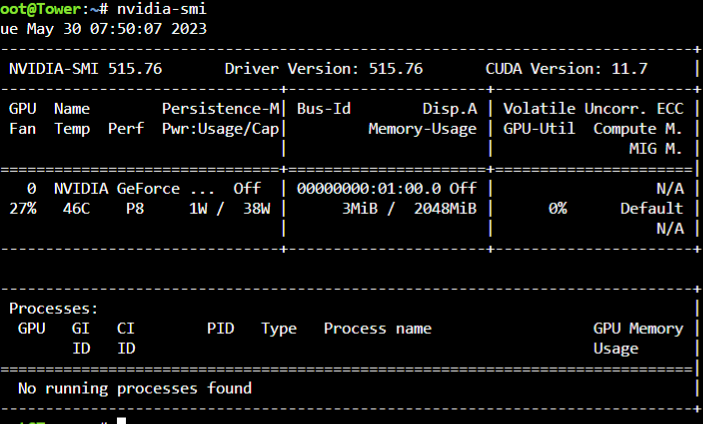Click the Persistence-M 'Off' value after the GPU name
This screenshot has height=424, width=703.
tap(247, 189)
